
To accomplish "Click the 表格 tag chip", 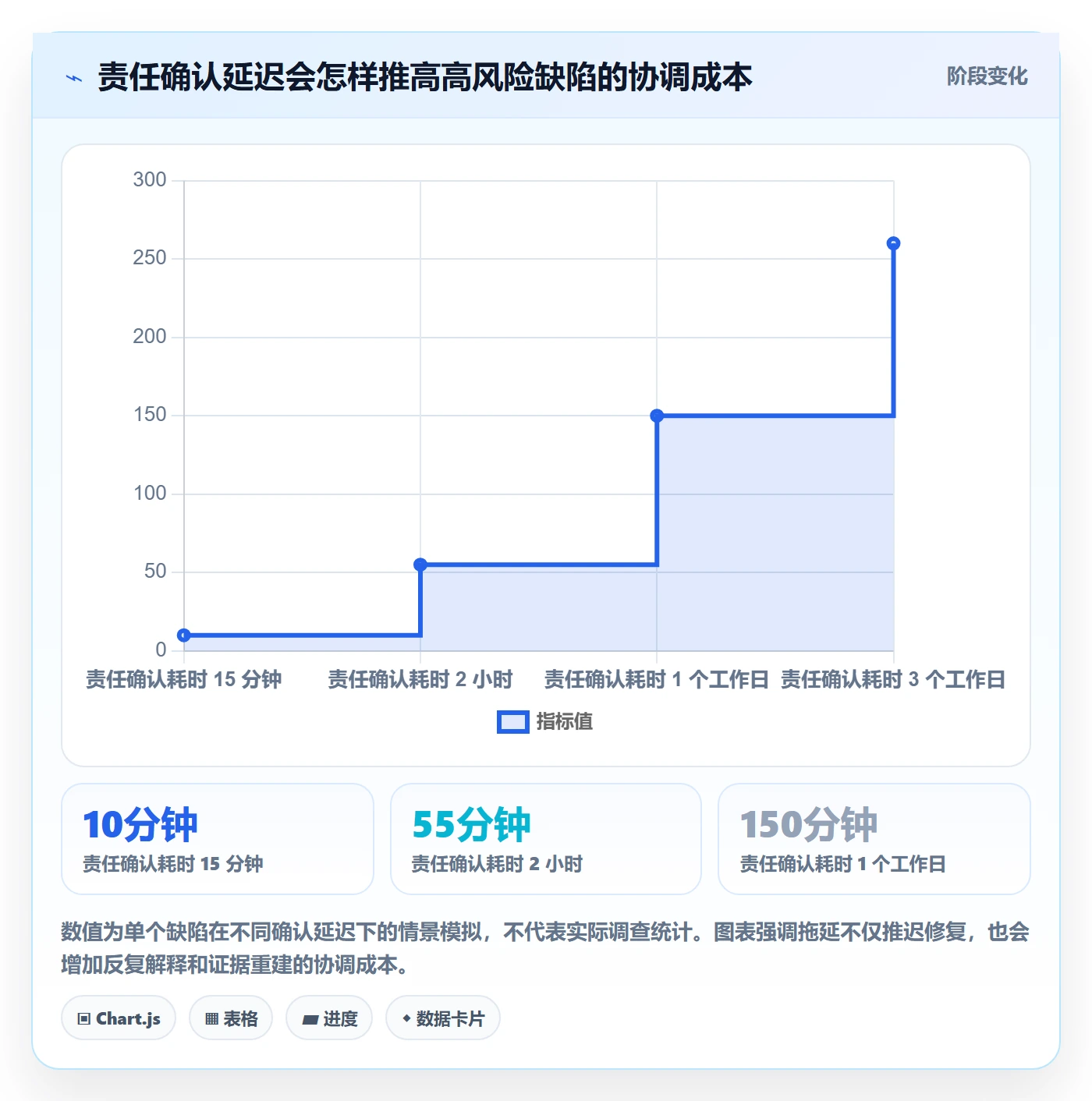I will coord(231,1018).
